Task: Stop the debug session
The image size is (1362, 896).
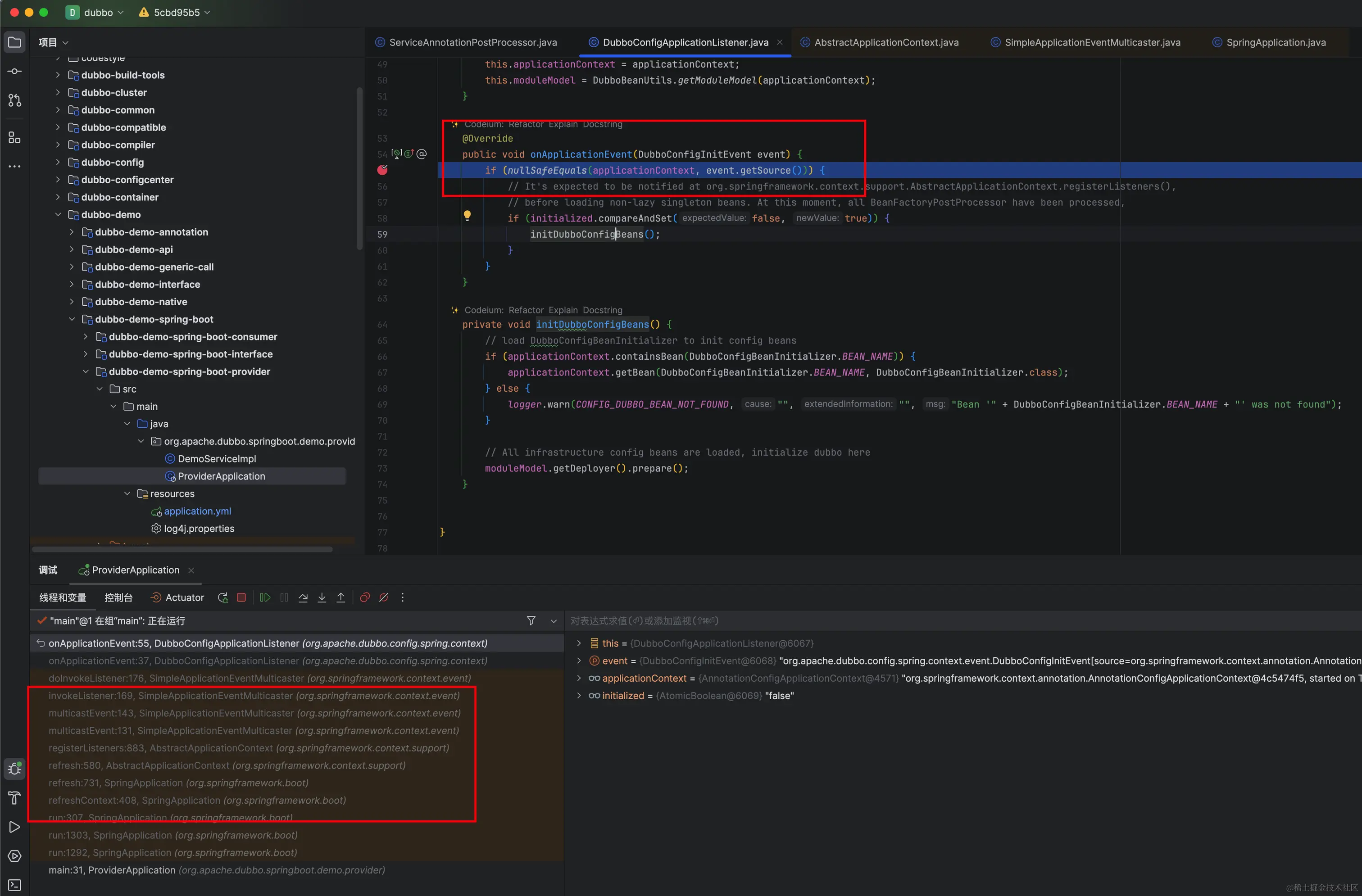Action: (241, 597)
